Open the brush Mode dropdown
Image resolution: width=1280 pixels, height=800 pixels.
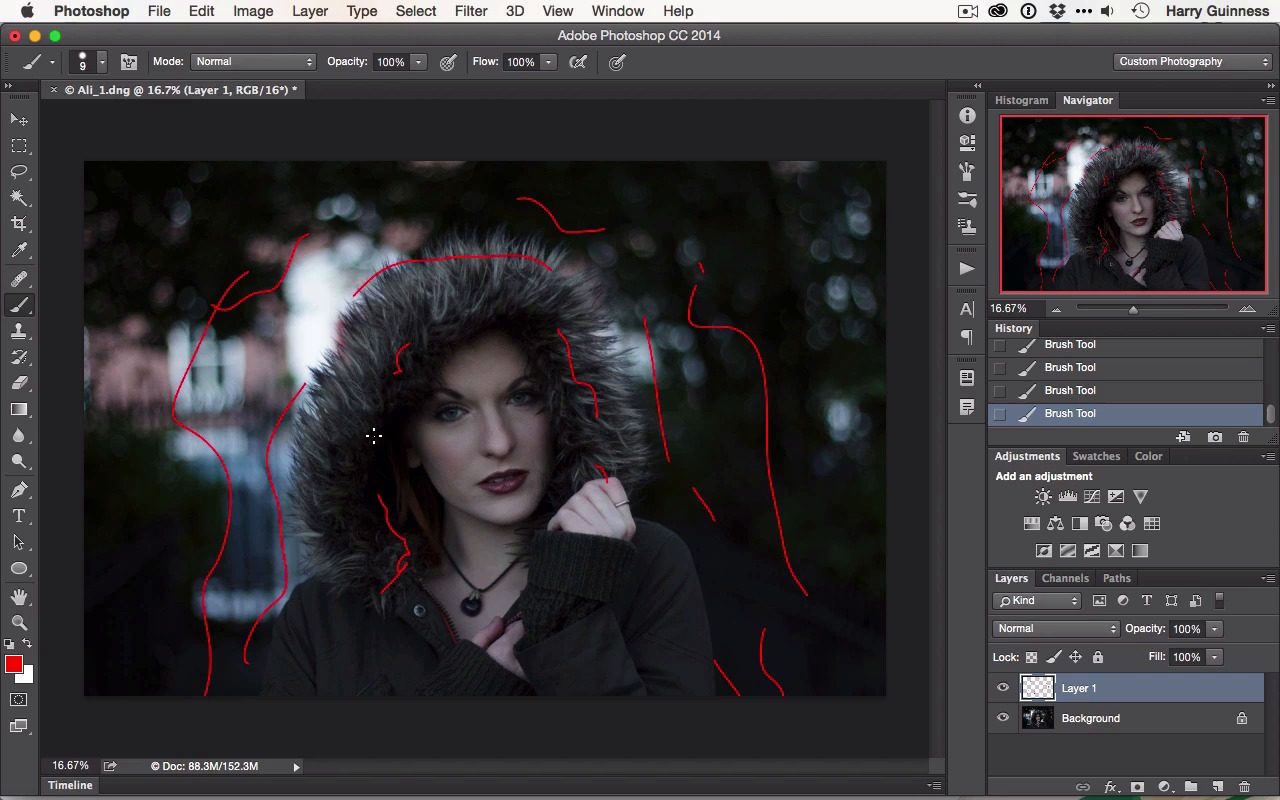pyautogui.click(x=253, y=62)
